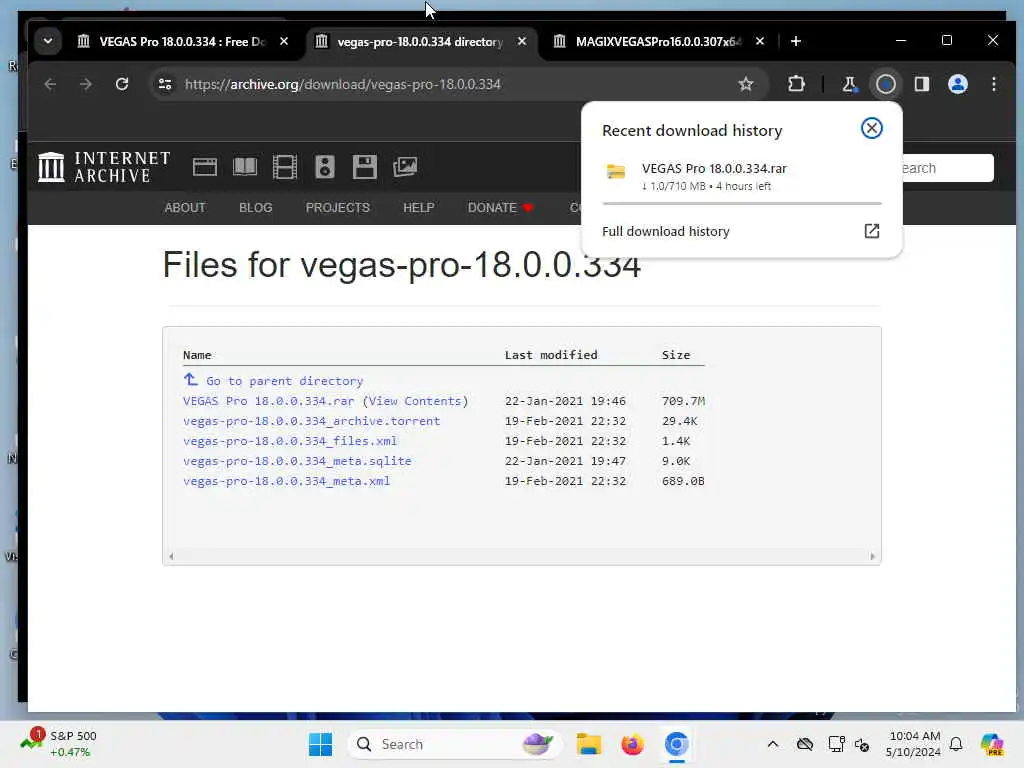
Task: Reload the current page
Action: [x=122, y=84]
